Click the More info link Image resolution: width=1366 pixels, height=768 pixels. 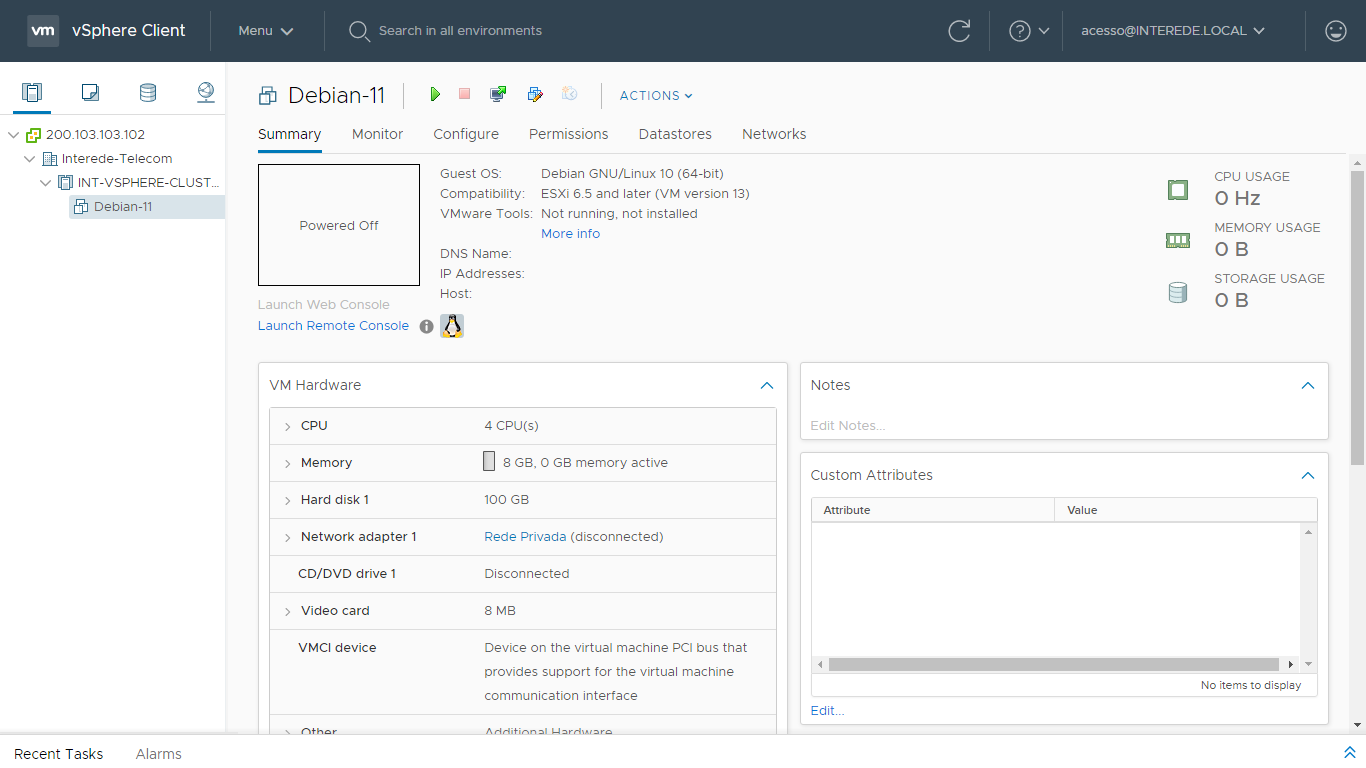point(570,234)
